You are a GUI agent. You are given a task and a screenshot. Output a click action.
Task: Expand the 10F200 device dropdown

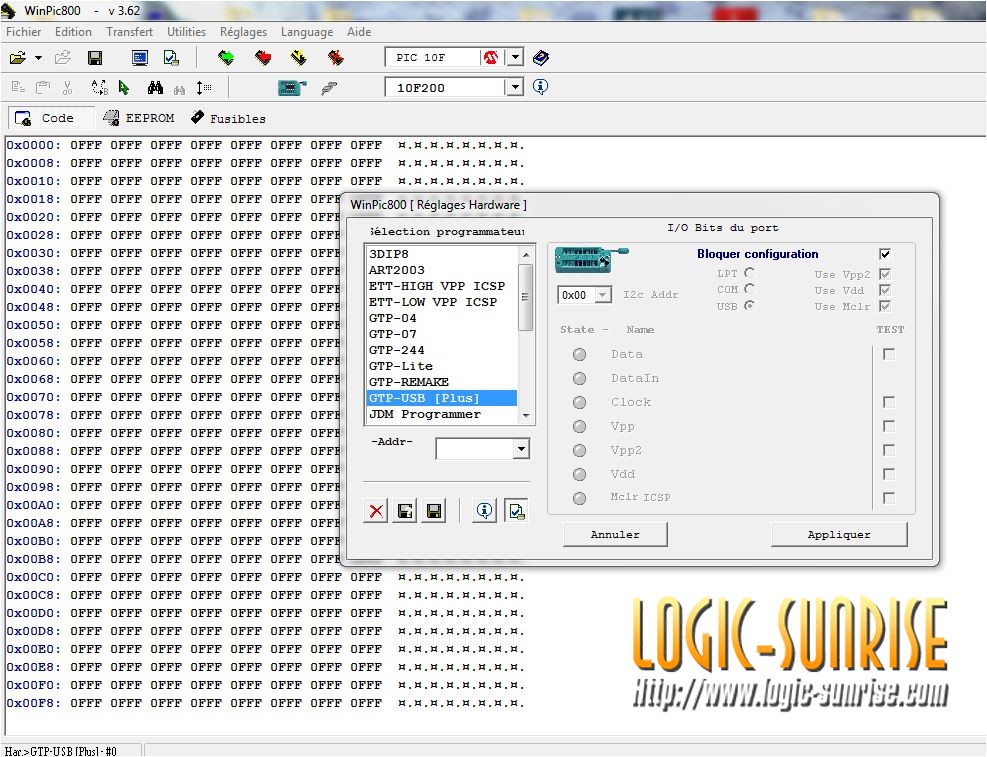pos(515,88)
